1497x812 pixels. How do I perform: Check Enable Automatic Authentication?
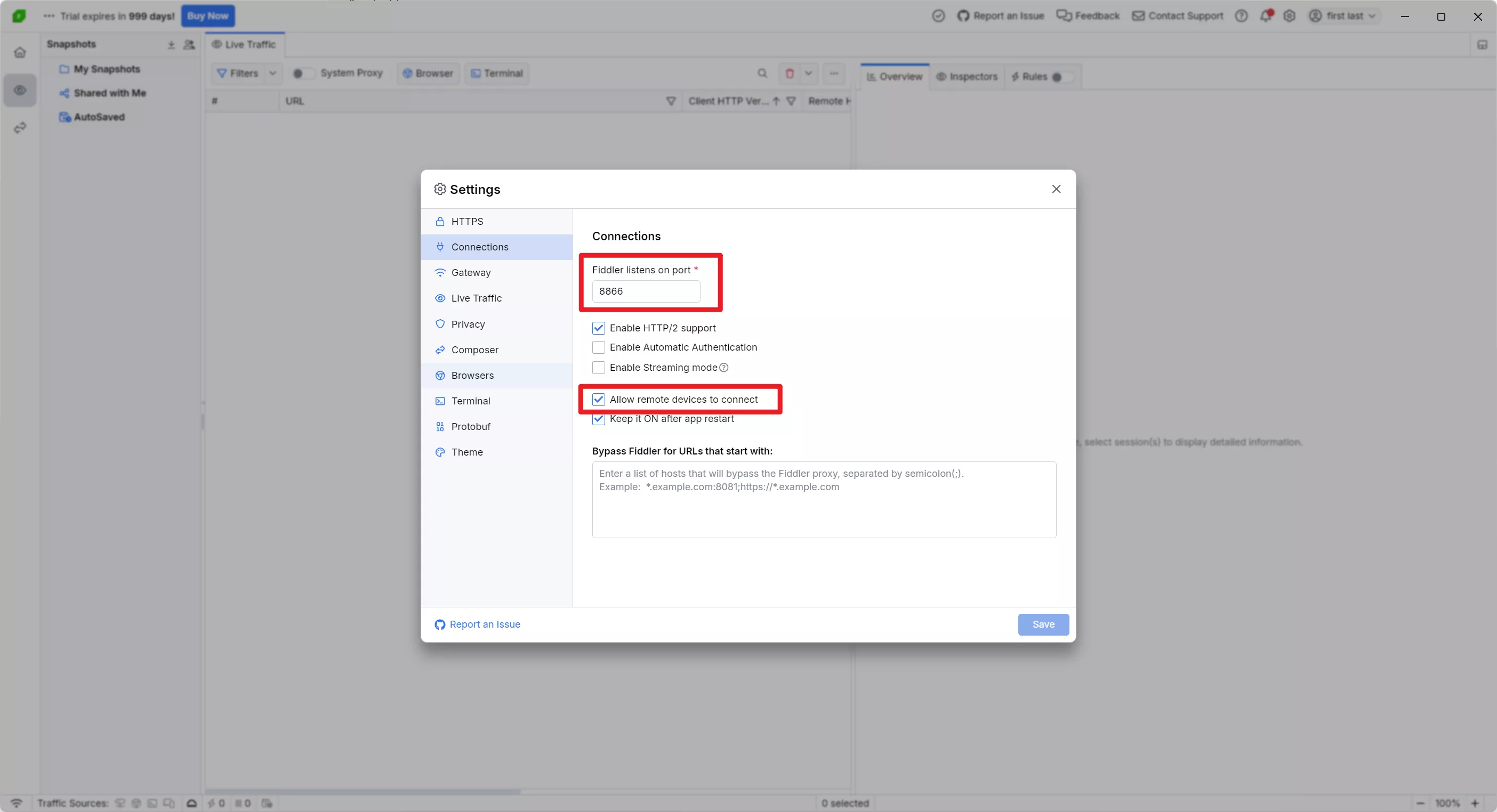pyautogui.click(x=598, y=347)
